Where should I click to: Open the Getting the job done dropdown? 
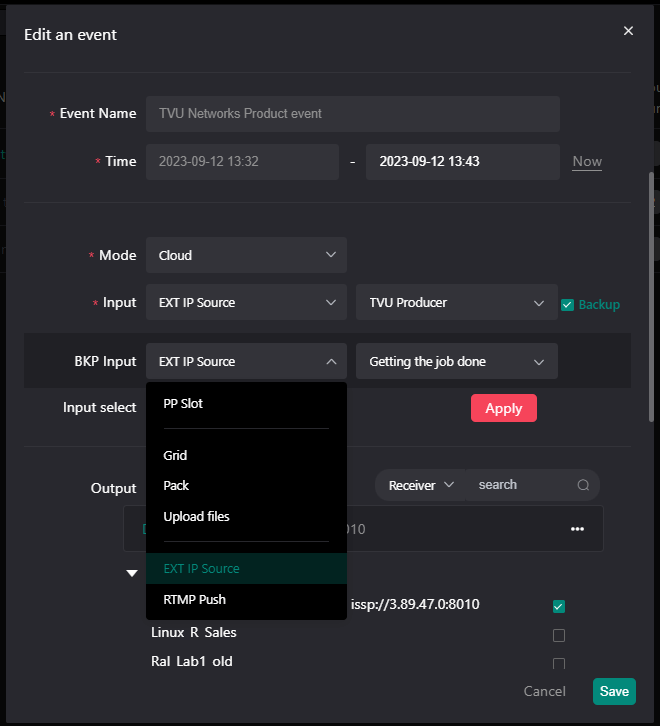coord(456,361)
